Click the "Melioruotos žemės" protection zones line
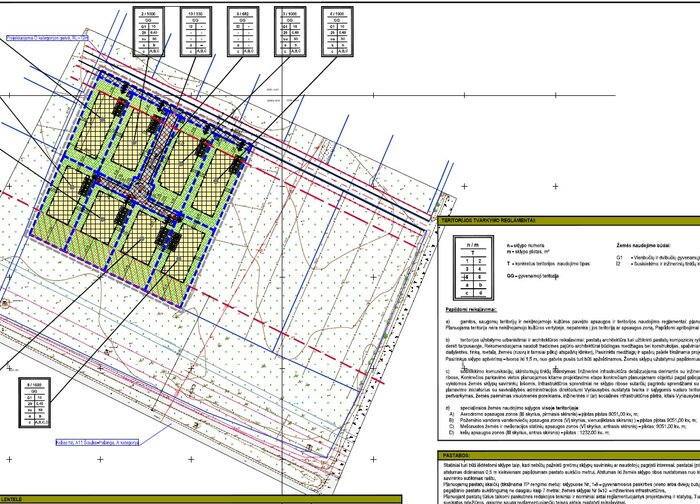The width and height of the screenshot is (700, 504). (x=568, y=427)
